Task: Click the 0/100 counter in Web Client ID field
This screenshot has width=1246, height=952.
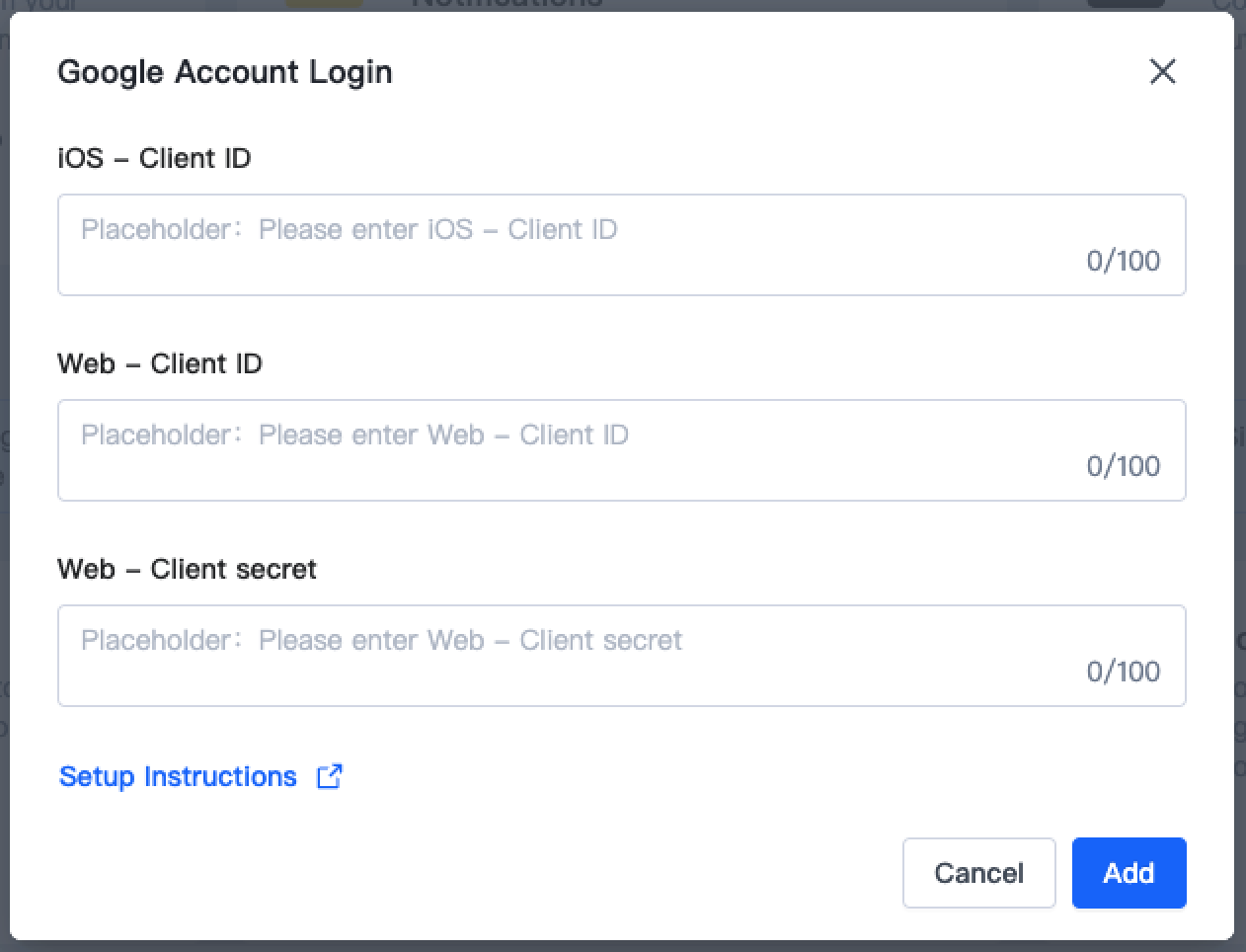Action: (1123, 466)
